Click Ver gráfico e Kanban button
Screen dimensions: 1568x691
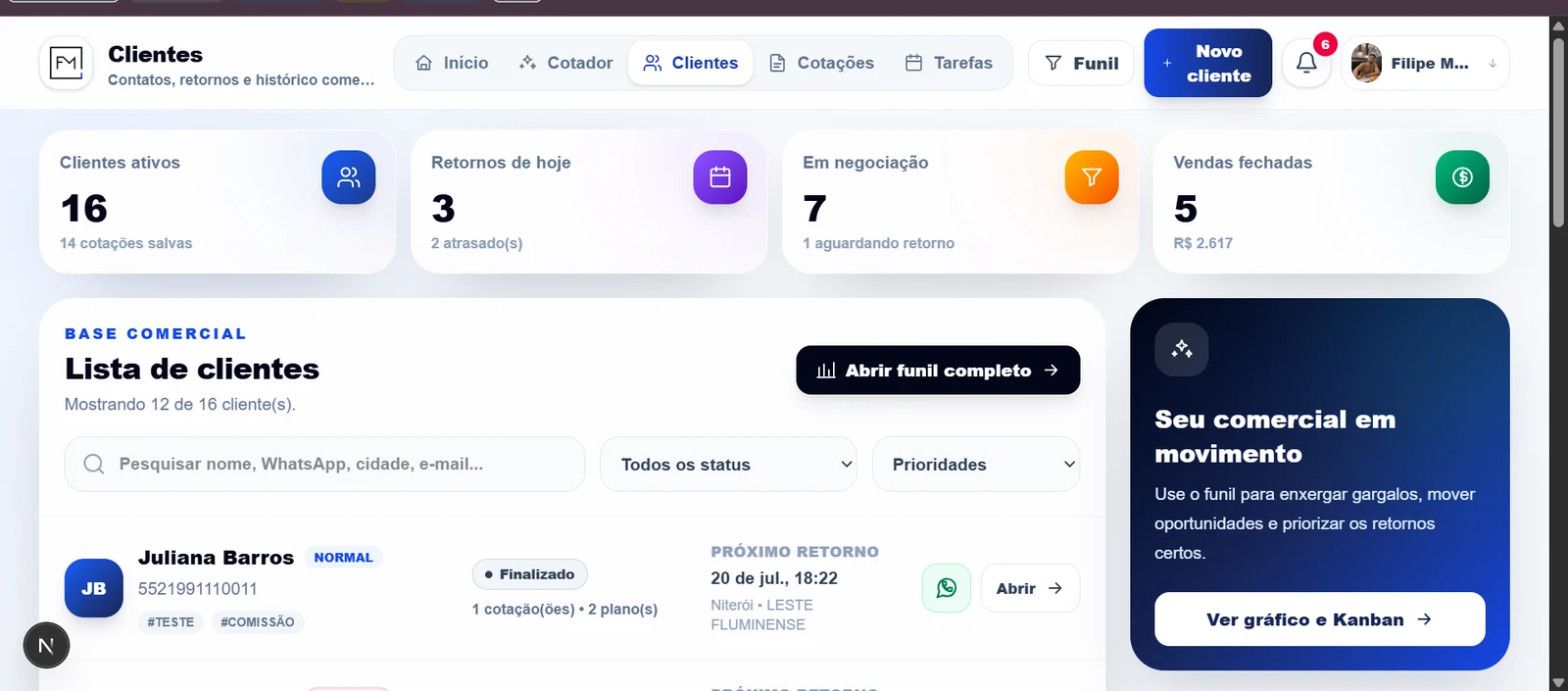coord(1319,619)
